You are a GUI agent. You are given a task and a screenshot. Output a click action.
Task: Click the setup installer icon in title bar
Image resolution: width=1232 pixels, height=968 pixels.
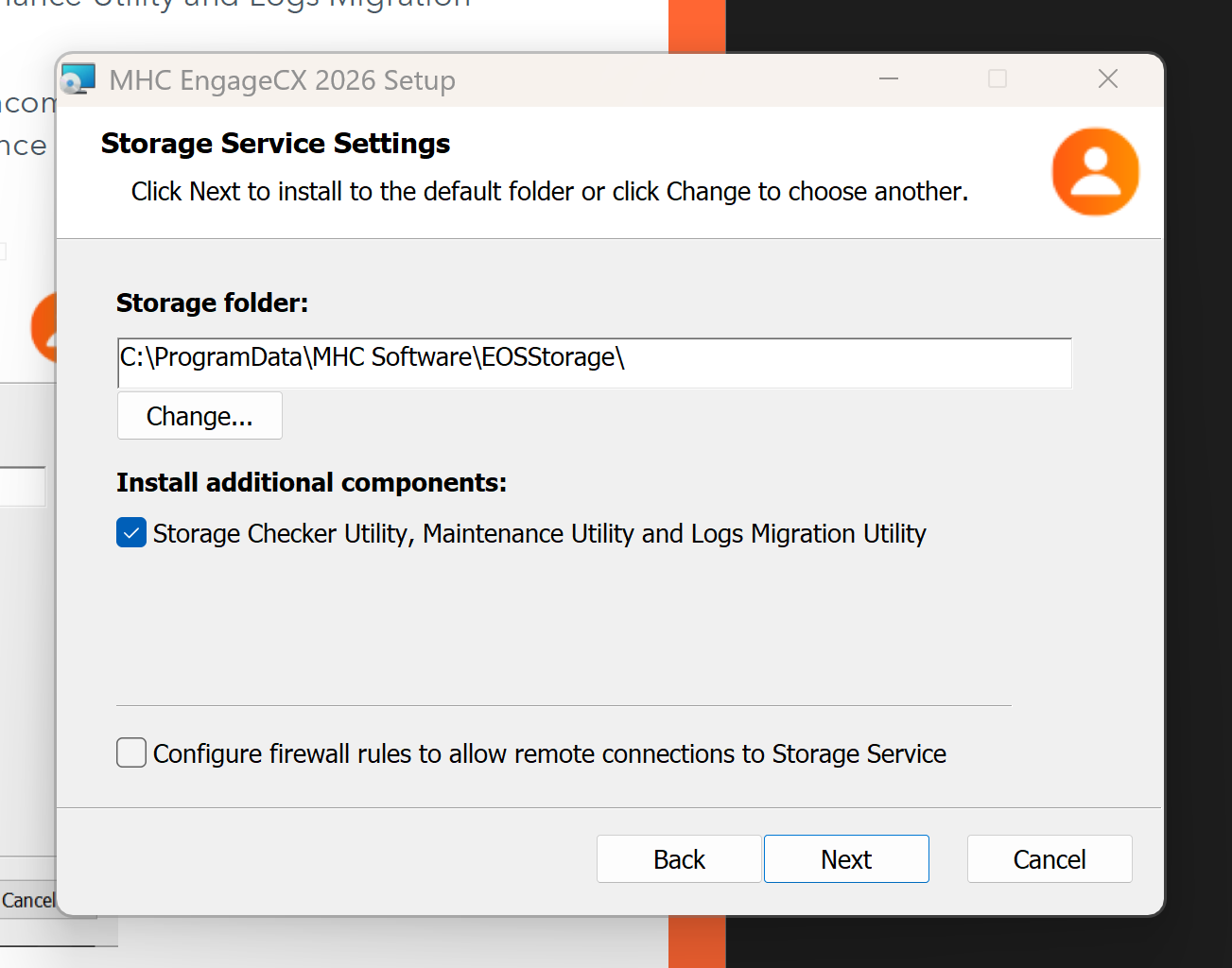coord(78,79)
